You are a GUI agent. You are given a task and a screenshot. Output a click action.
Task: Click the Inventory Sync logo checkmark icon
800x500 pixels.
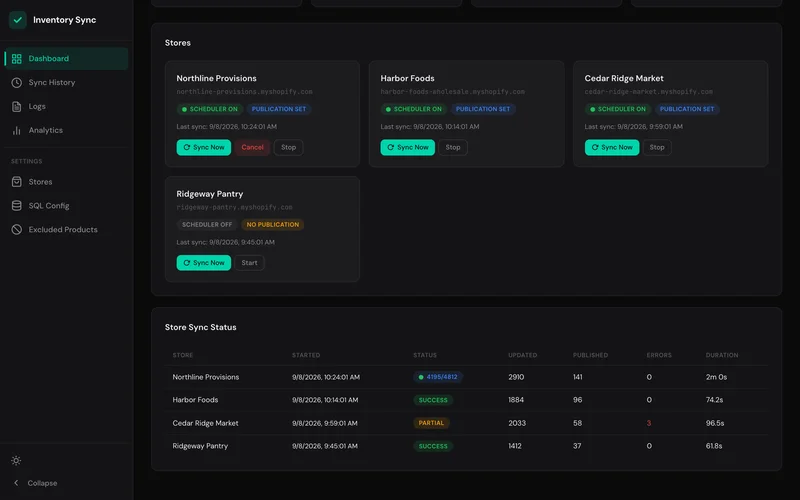tap(17, 20)
